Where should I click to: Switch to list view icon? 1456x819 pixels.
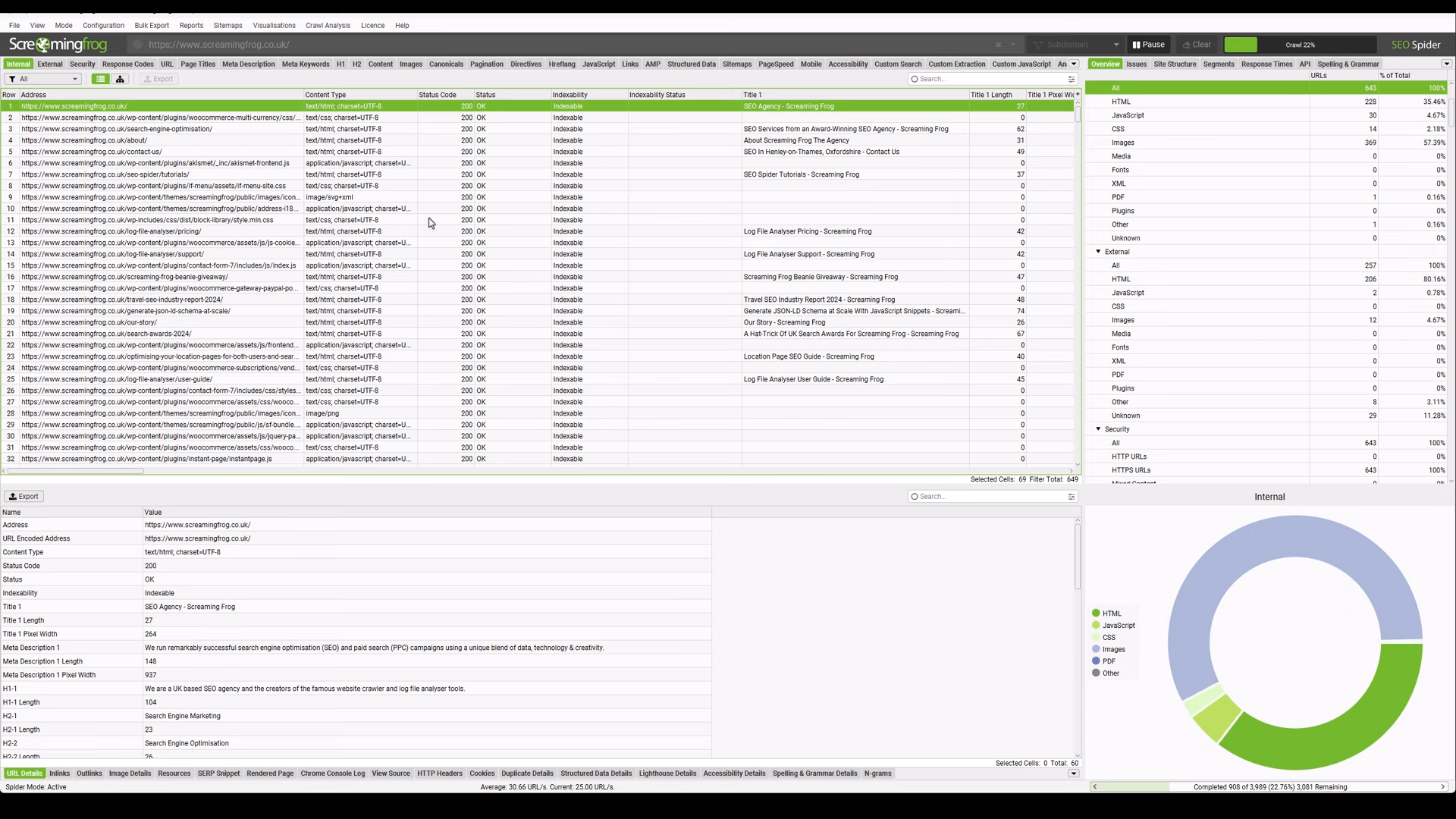point(100,79)
